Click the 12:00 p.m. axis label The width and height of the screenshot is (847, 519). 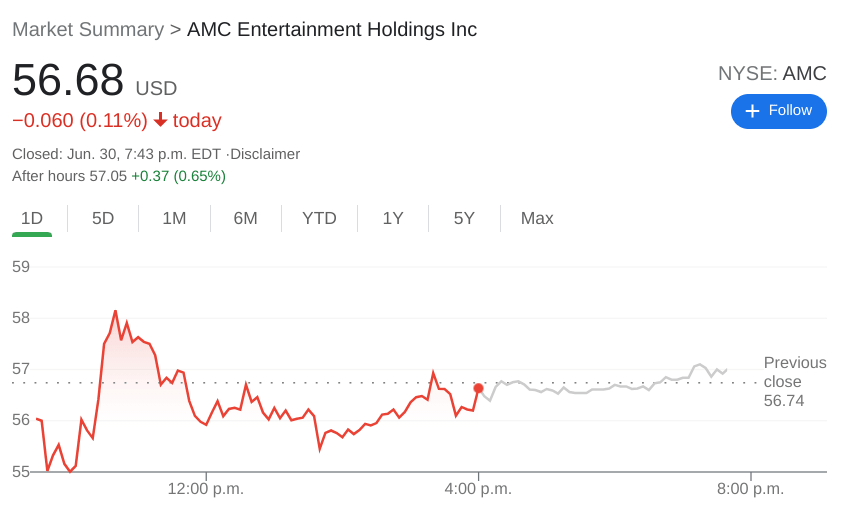(x=205, y=489)
